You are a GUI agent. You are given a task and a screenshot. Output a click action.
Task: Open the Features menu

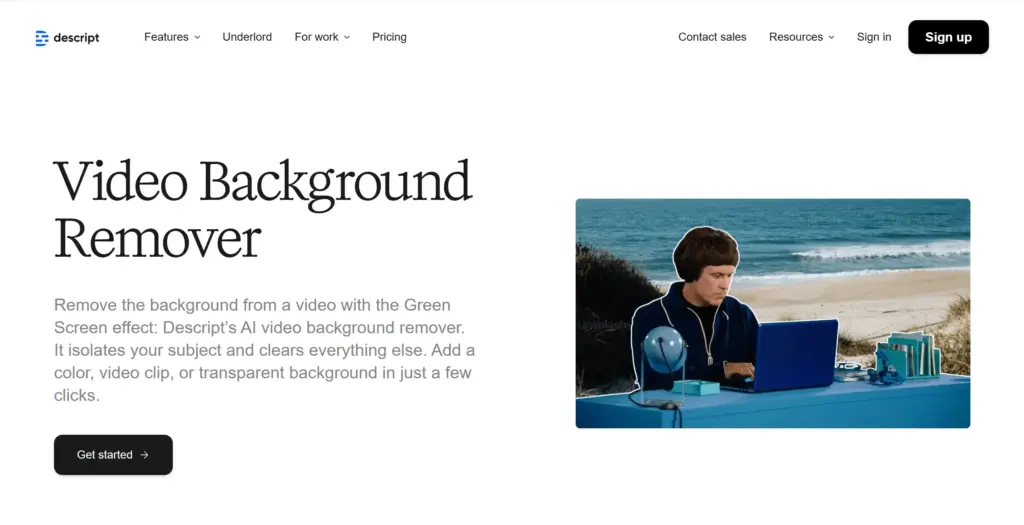[166, 37]
